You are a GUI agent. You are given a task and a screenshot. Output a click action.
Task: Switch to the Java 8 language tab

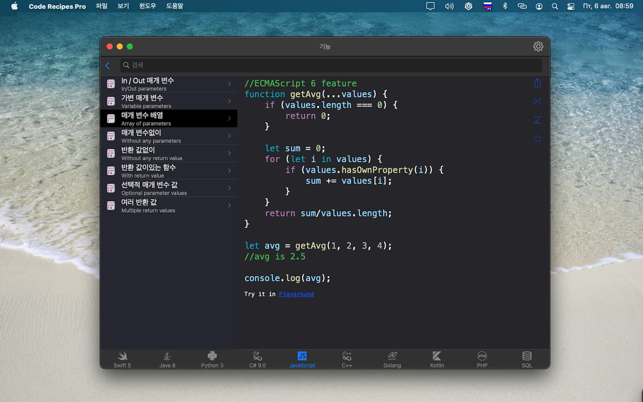[x=167, y=359]
